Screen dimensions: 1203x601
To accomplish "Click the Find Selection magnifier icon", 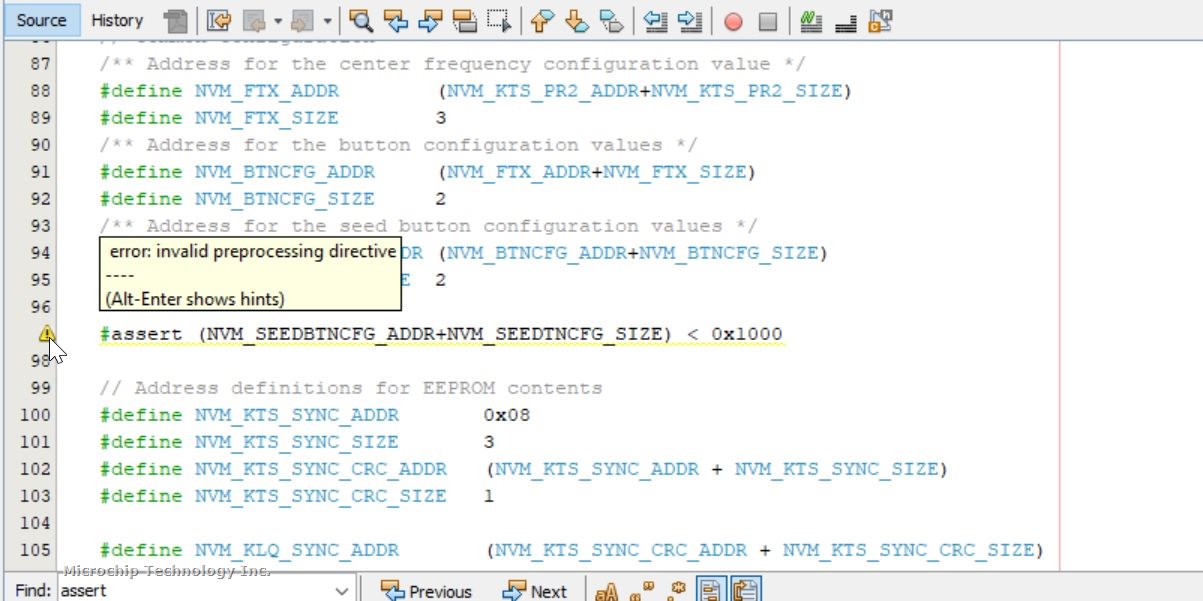I will (x=361, y=20).
